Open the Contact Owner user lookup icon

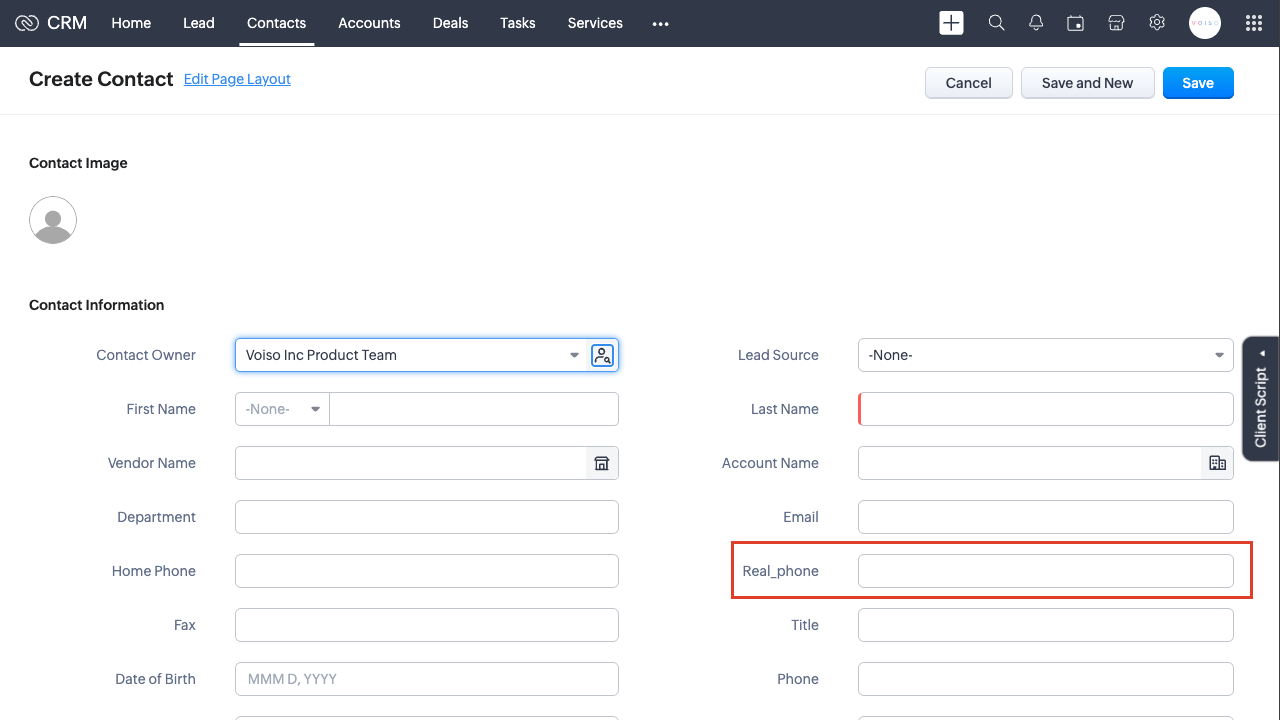click(x=602, y=355)
